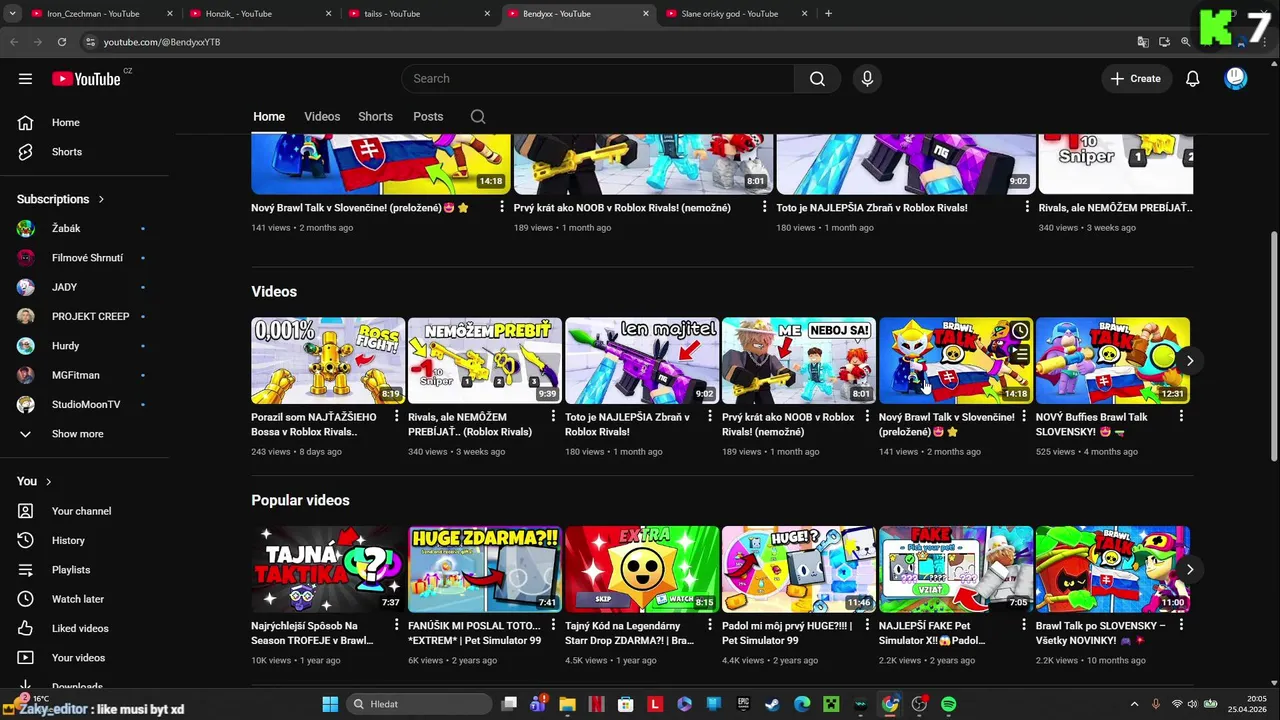Open options for 'NOVÝ Buffies Brawl Talk' video

click(x=1181, y=417)
